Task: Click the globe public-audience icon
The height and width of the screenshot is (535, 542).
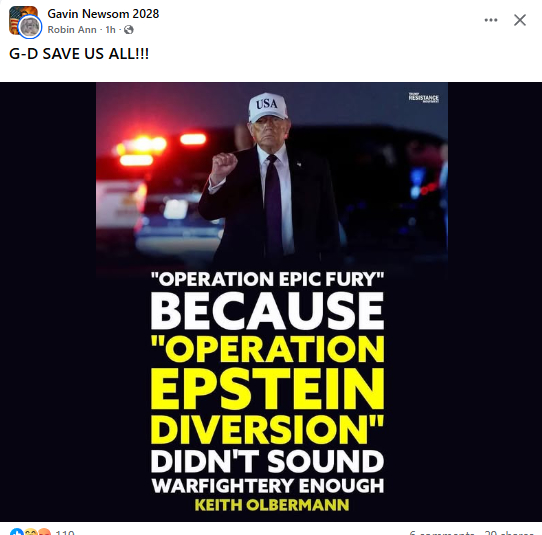Action: point(129,30)
